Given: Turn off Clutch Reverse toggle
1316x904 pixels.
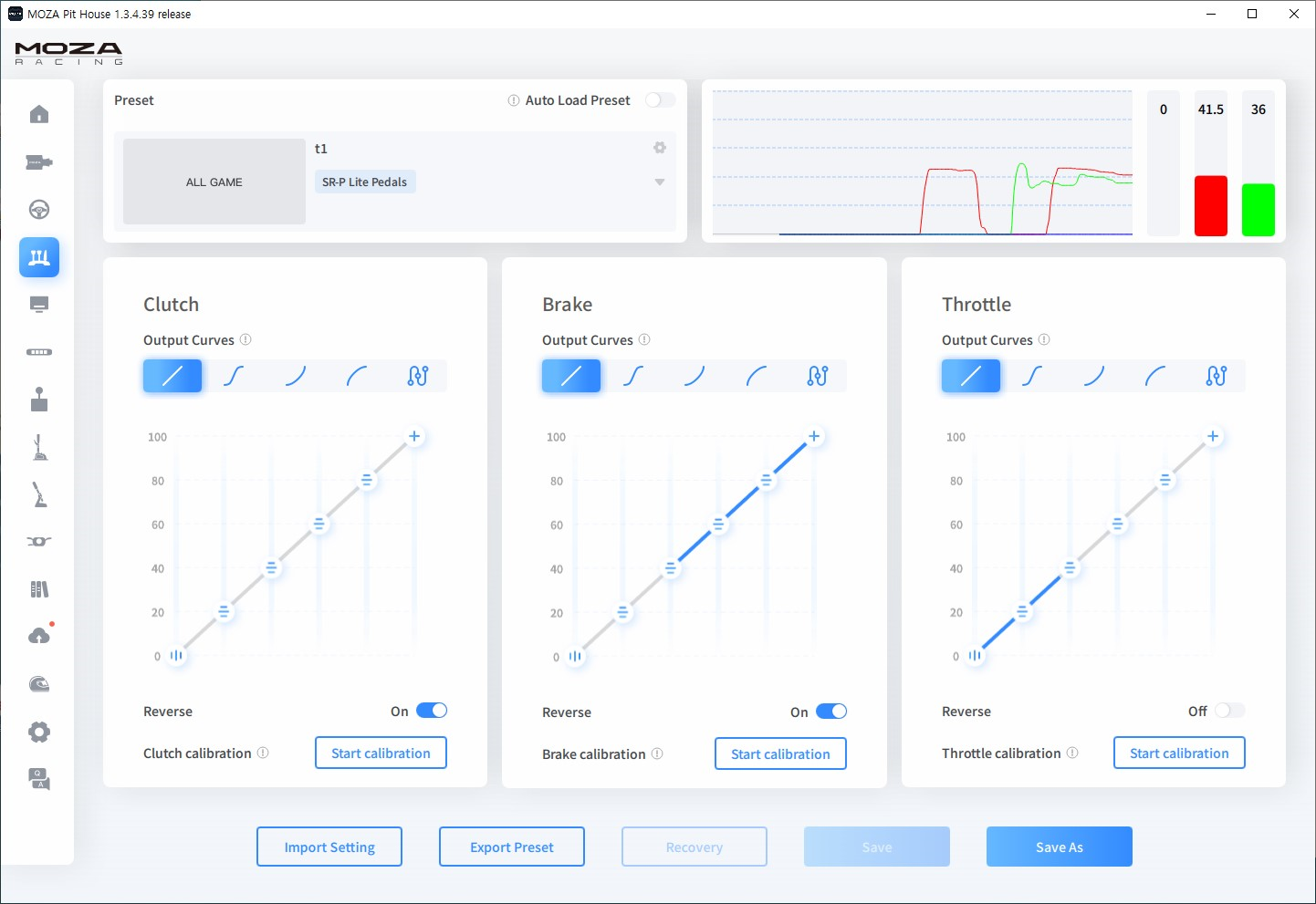Looking at the screenshot, I should (x=432, y=711).
